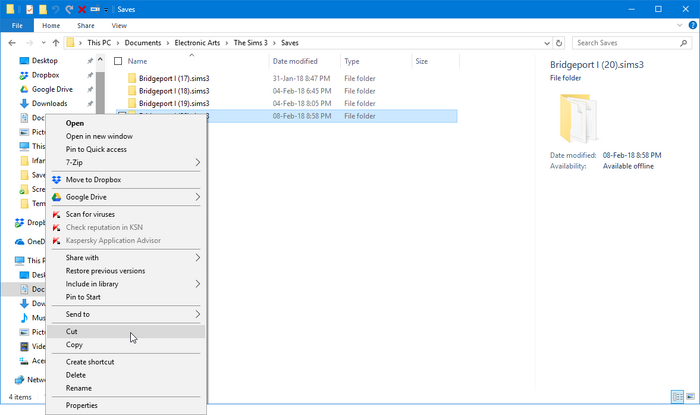This screenshot has width=700, height=415.
Task: Open the View ribbon tab
Action: click(x=119, y=25)
